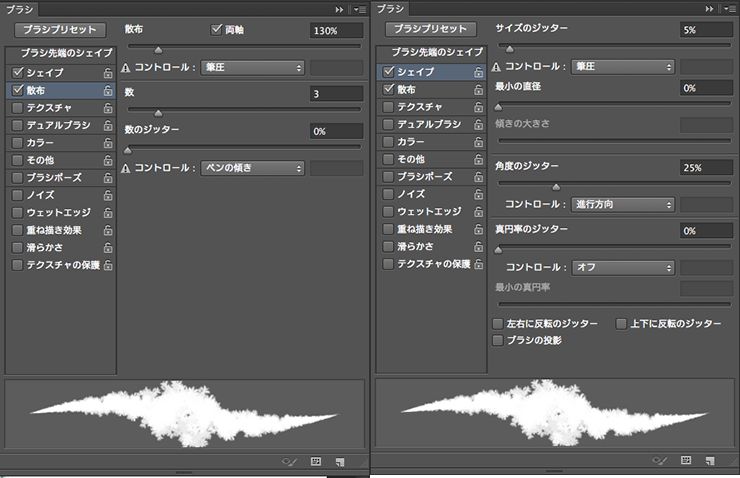Open the left brush panel flyout menu icon
The width and height of the screenshot is (740, 478).
click(x=357, y=8)
